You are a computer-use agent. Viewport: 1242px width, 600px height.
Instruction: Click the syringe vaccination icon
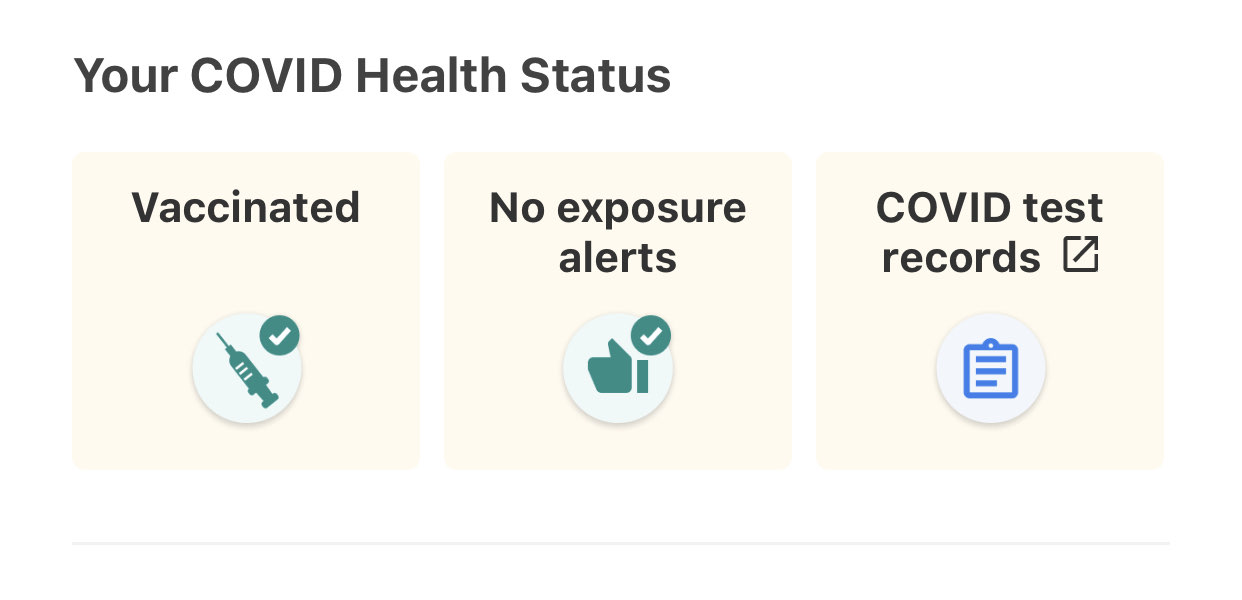(x=246, y=372)
